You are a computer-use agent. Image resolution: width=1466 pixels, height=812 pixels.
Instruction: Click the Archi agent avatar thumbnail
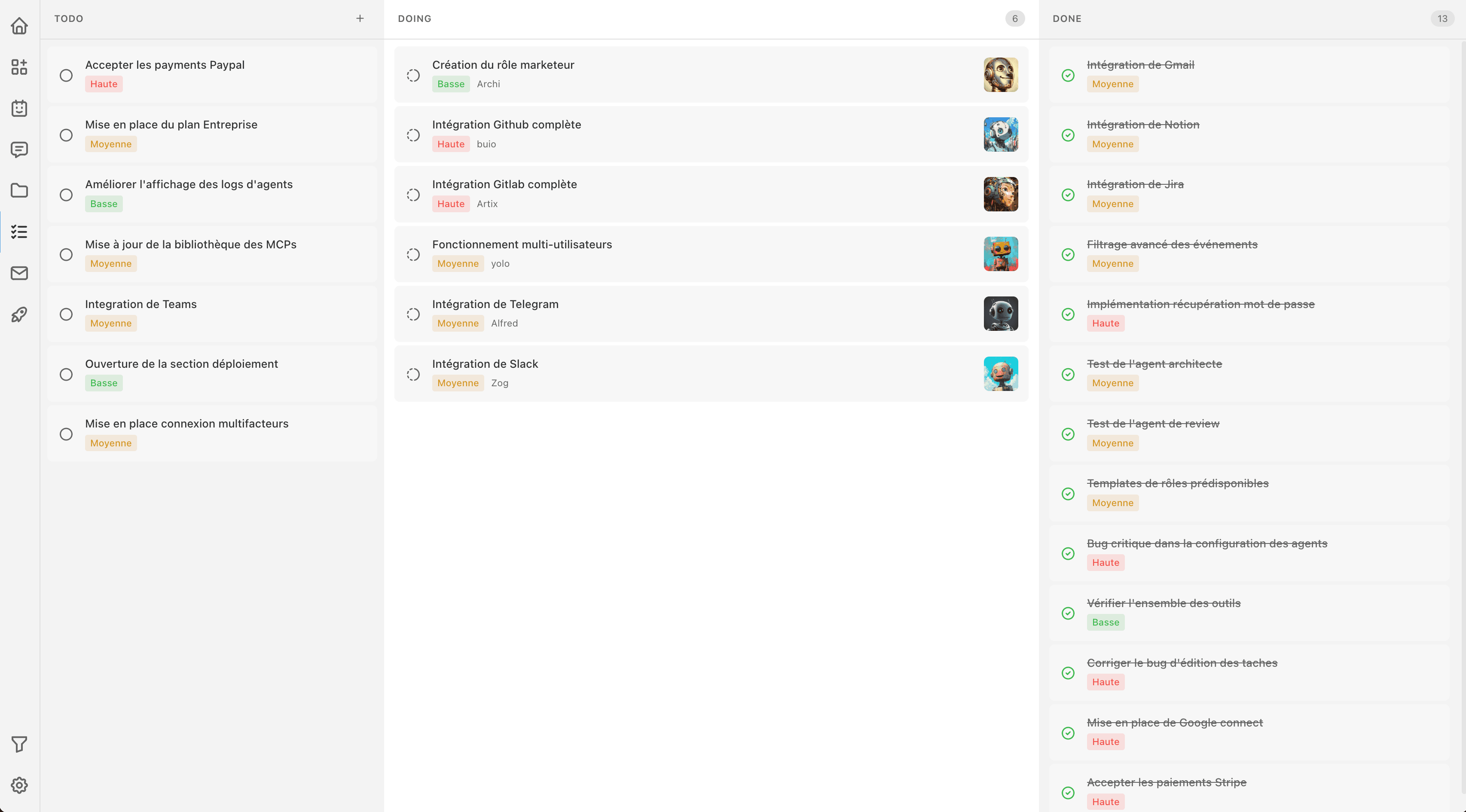[x=1001, y=75]
